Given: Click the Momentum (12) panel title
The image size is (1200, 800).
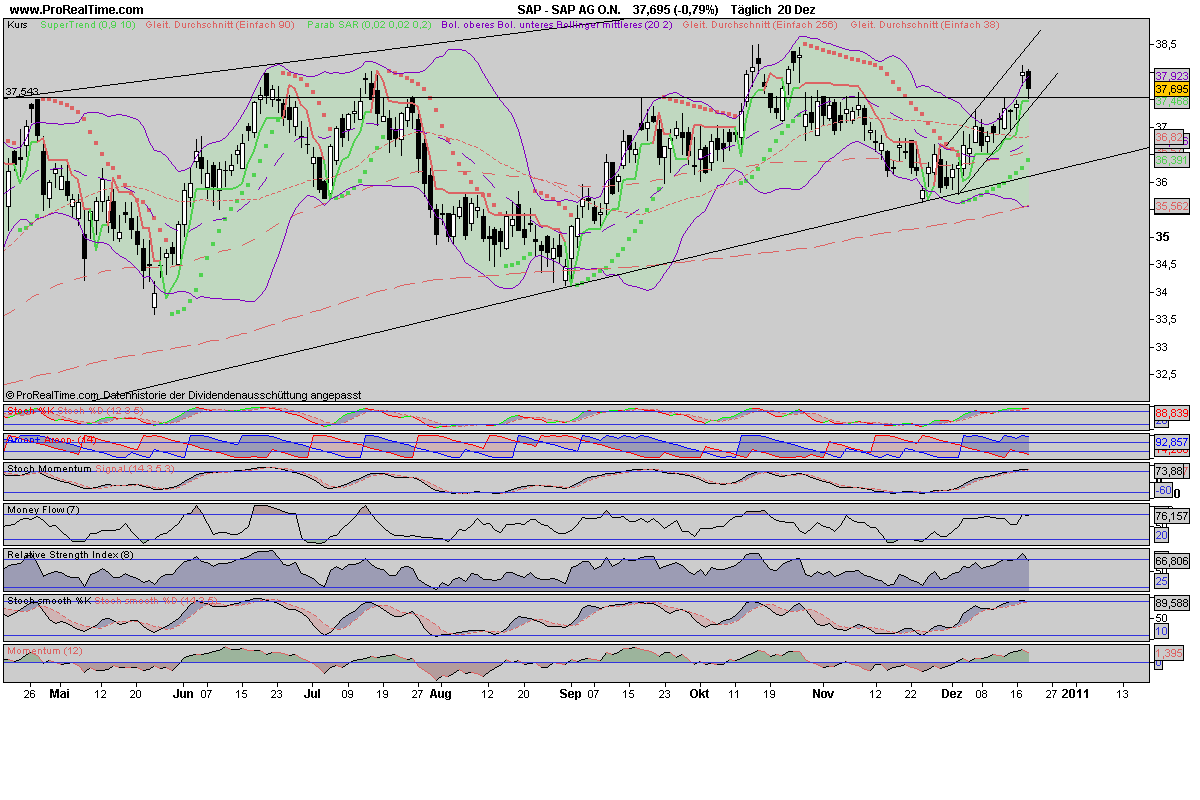Looking at the screenshot, I should (x=45, y=651).
